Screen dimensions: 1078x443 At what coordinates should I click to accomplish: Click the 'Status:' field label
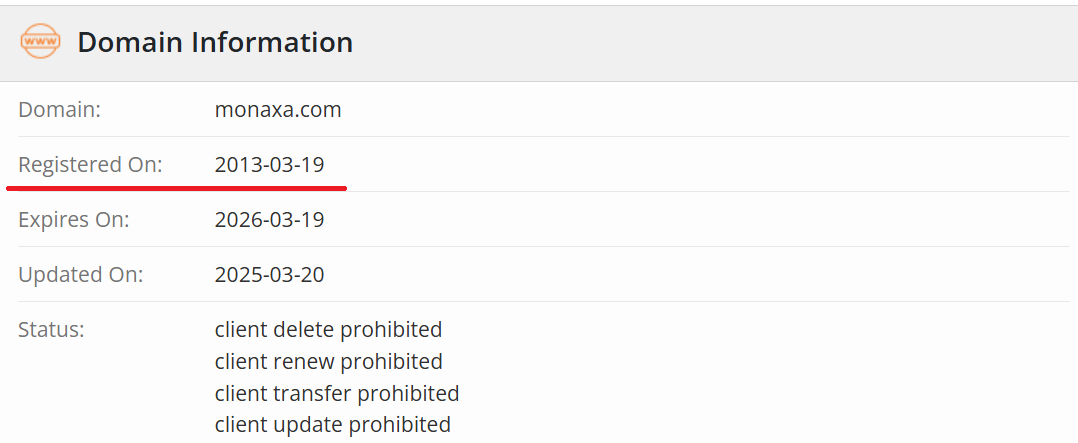51,329
